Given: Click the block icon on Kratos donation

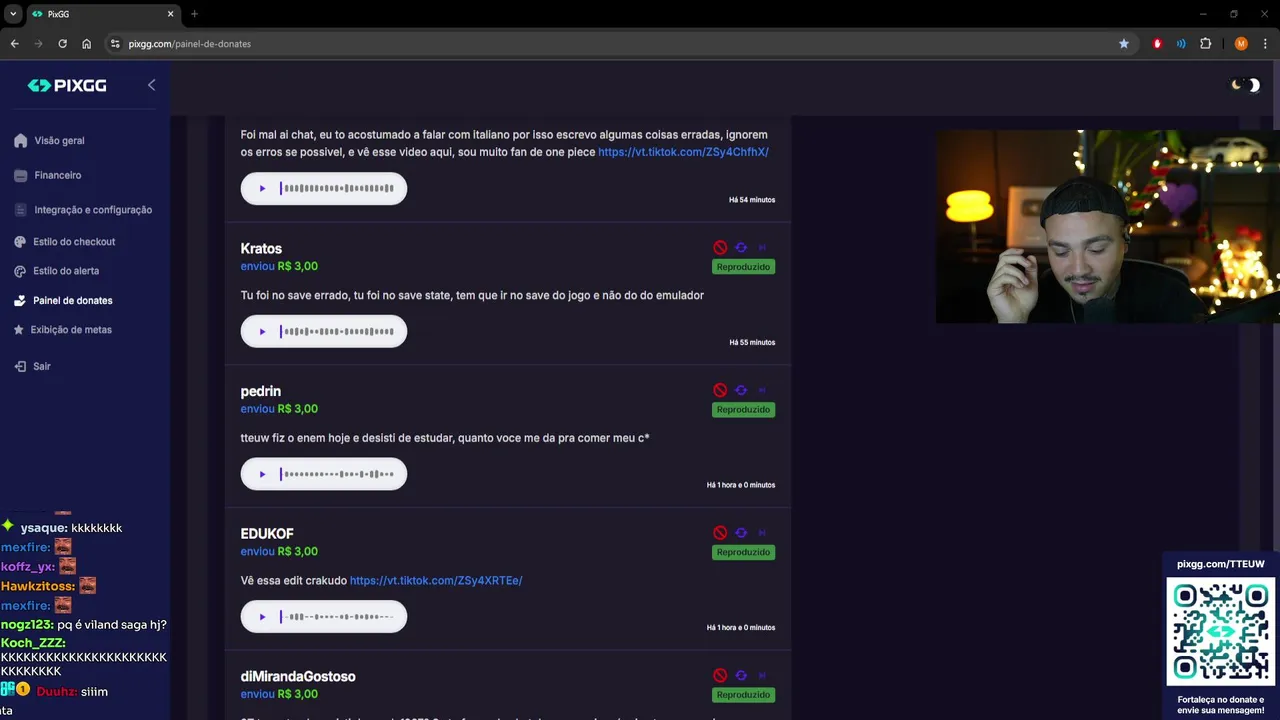Looking at the screenshot, I should point(720,247).
